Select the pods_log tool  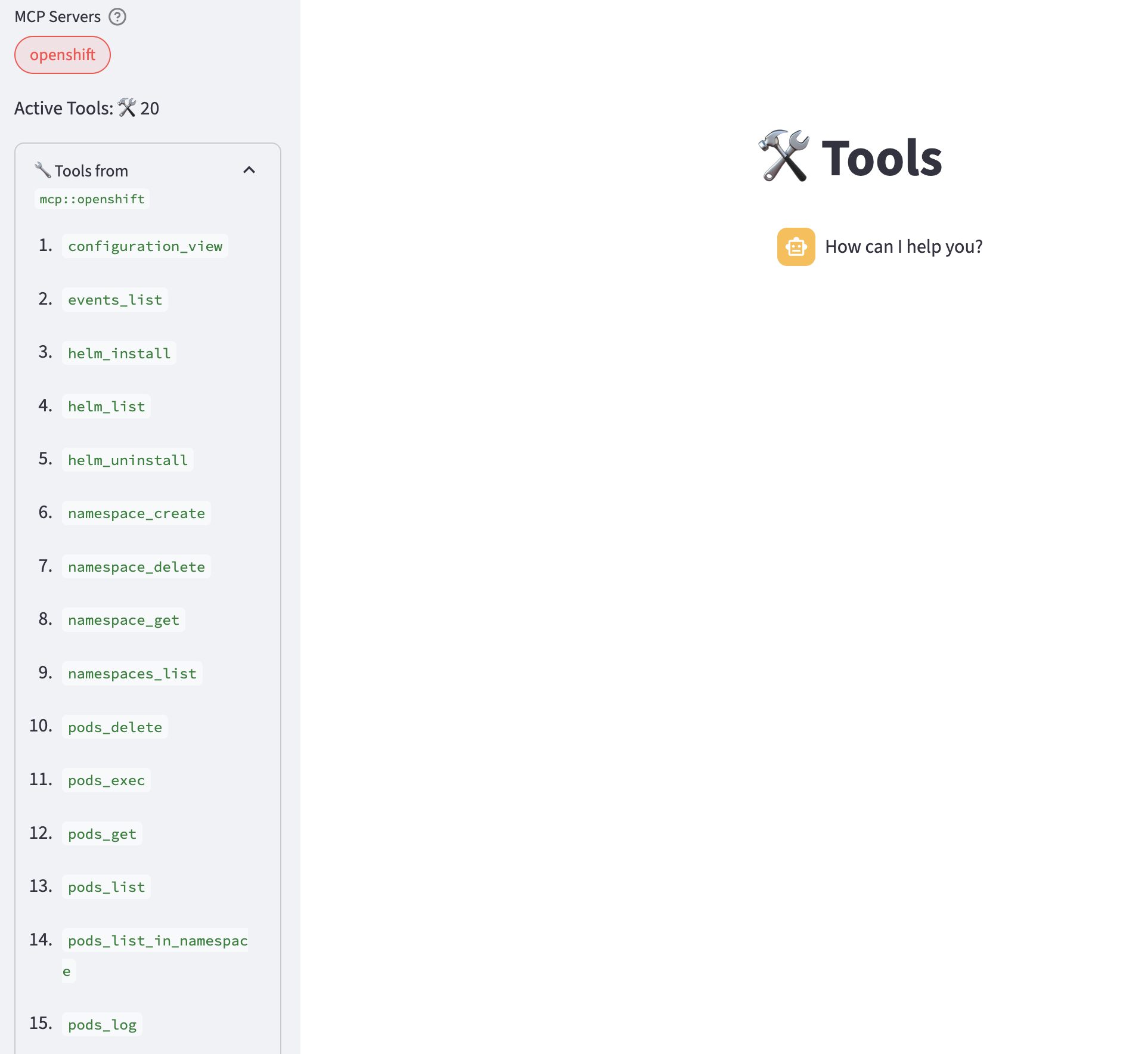coord(101,1024)
